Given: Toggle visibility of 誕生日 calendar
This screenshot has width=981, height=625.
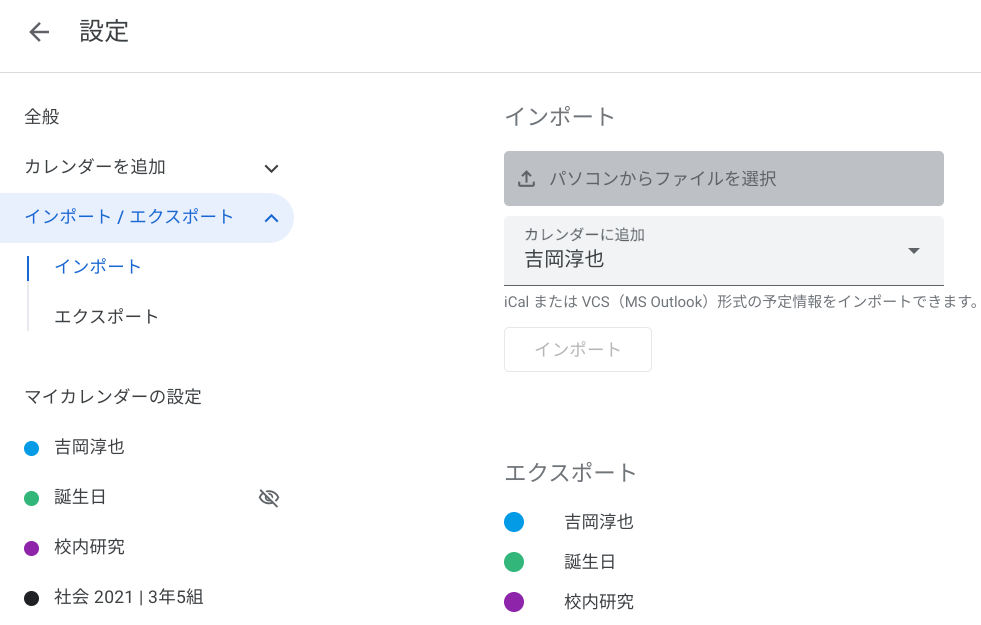Looking at the screenshot, I should tap(269, 497).
